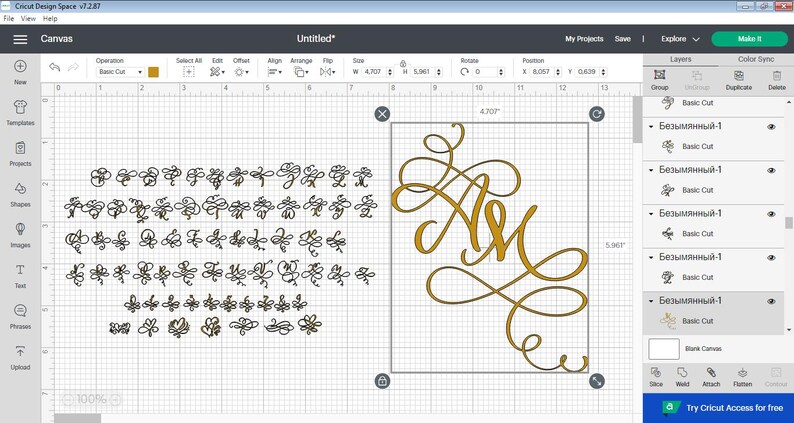Click the Select All icon
This screenshot has width=794, height=423.
coord(189,72)
